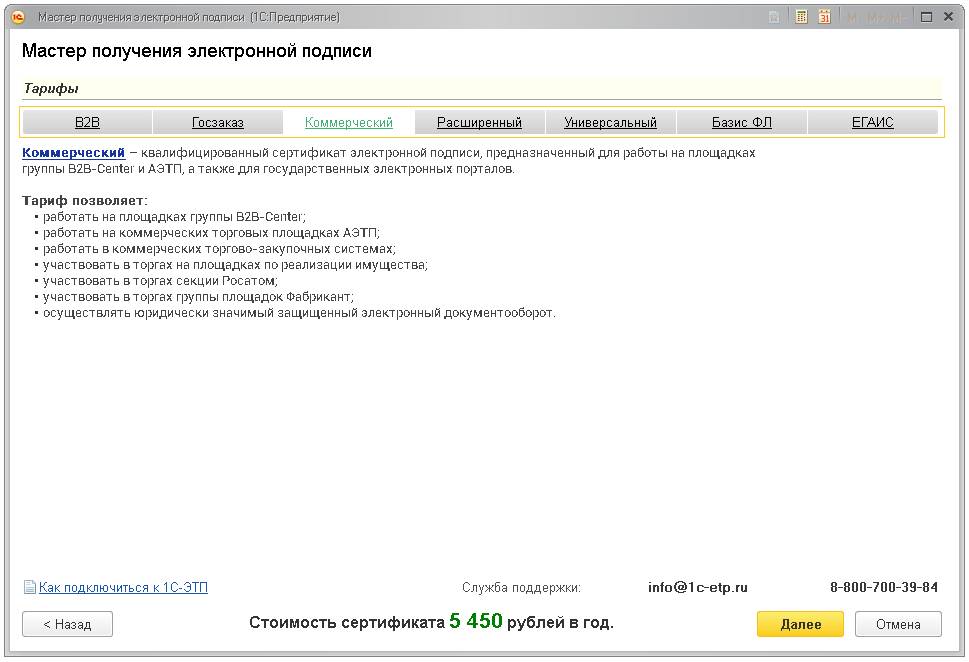Image resolution: width=969 pixels, height=662 pixels.
Task: Click bullet about электронный документооборот
Action: coord(299,313)
